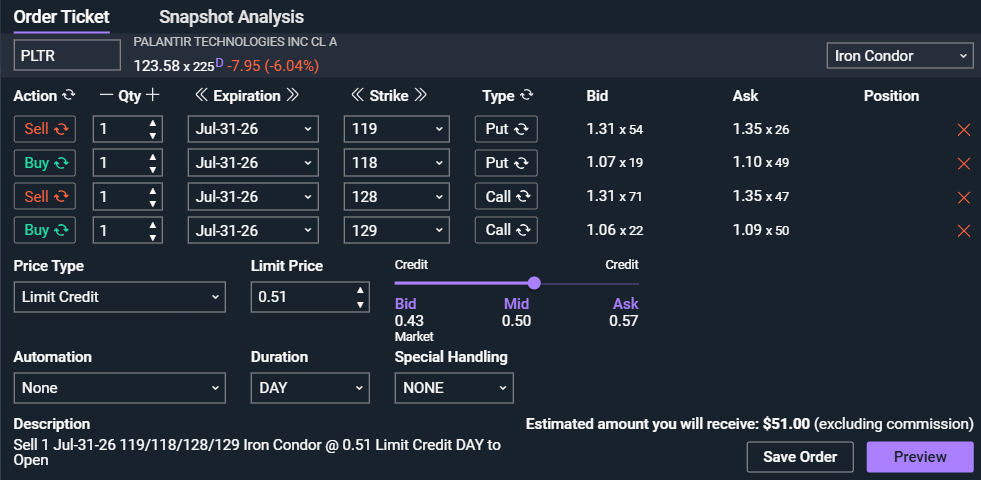Open the Iron Condor strategy dropdown
This screenshot has height=480, width=981.
pyautogui.click(x=900, y=56)
